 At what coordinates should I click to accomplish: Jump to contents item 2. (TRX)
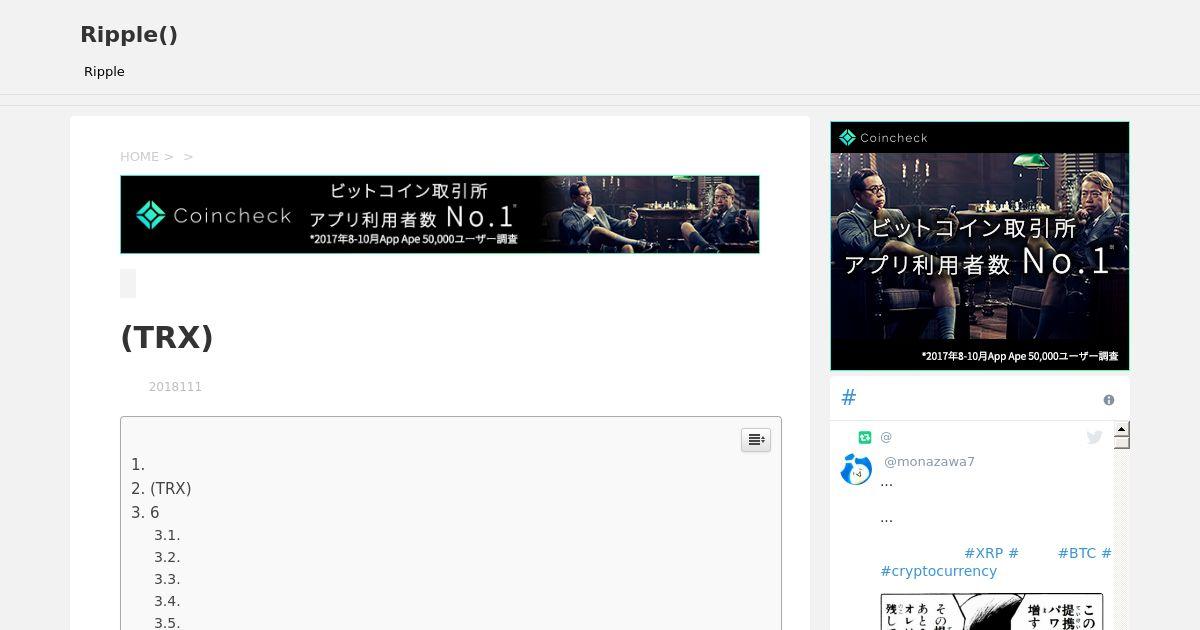click(161, 488)
